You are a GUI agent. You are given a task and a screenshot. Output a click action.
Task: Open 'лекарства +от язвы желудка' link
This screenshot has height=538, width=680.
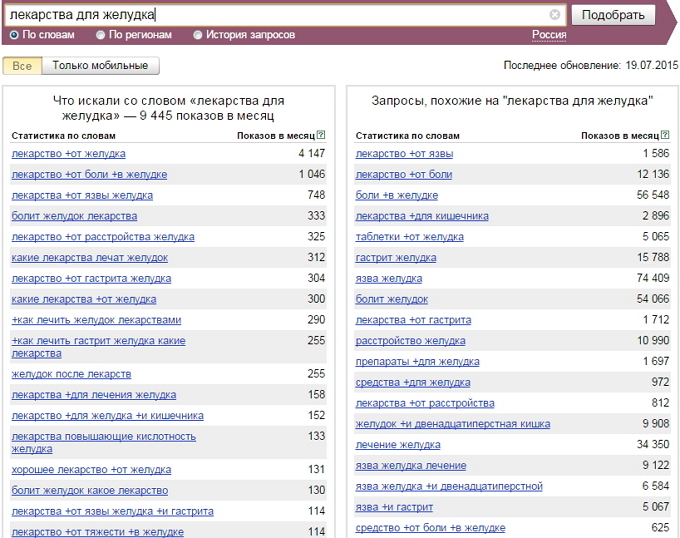click(x=82, y=195)
